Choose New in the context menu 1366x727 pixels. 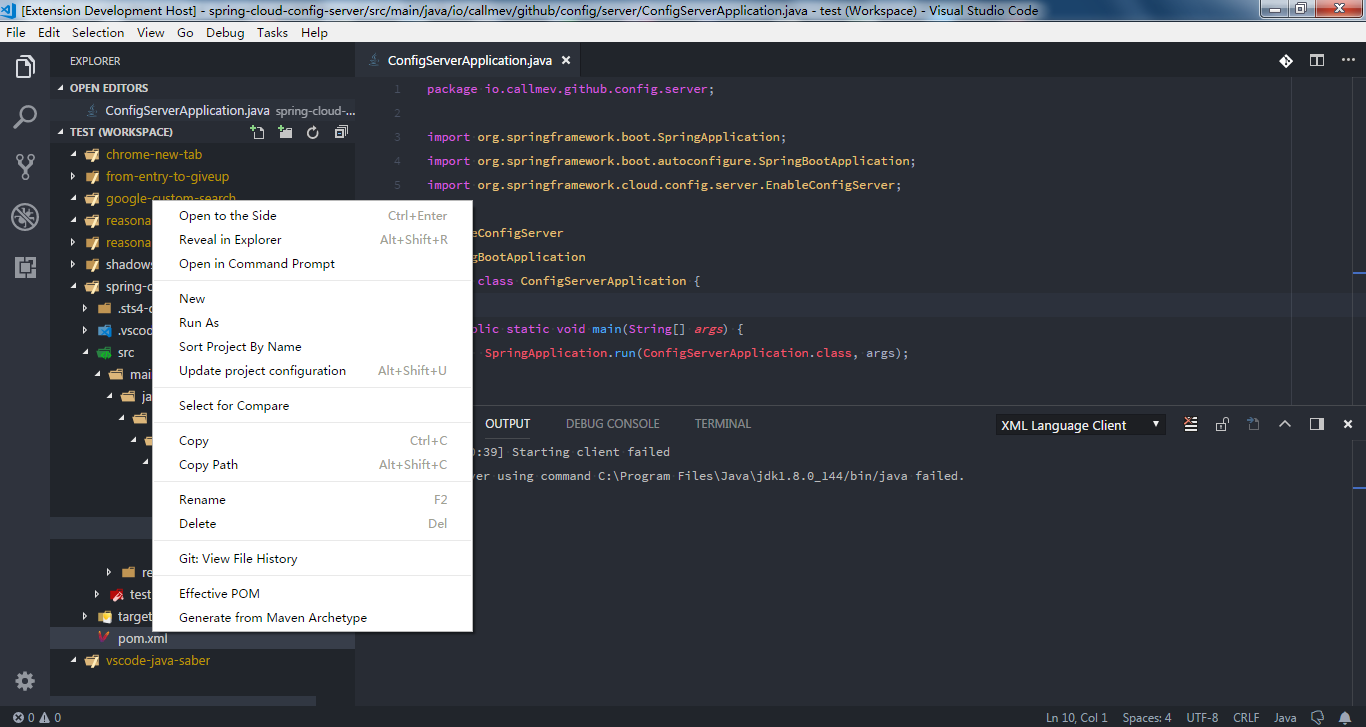pyautogui.click(x=312, y=298)
